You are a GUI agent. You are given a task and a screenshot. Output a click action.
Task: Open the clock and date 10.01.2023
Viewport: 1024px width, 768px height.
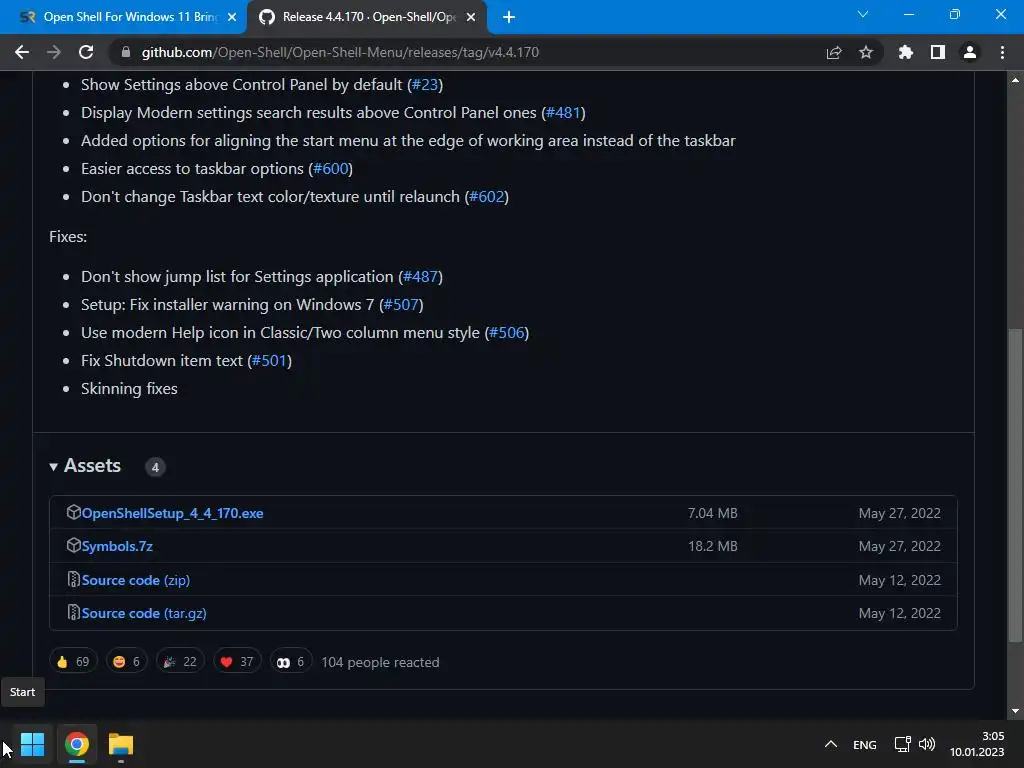pyautogui.click(x=977, y=744)
